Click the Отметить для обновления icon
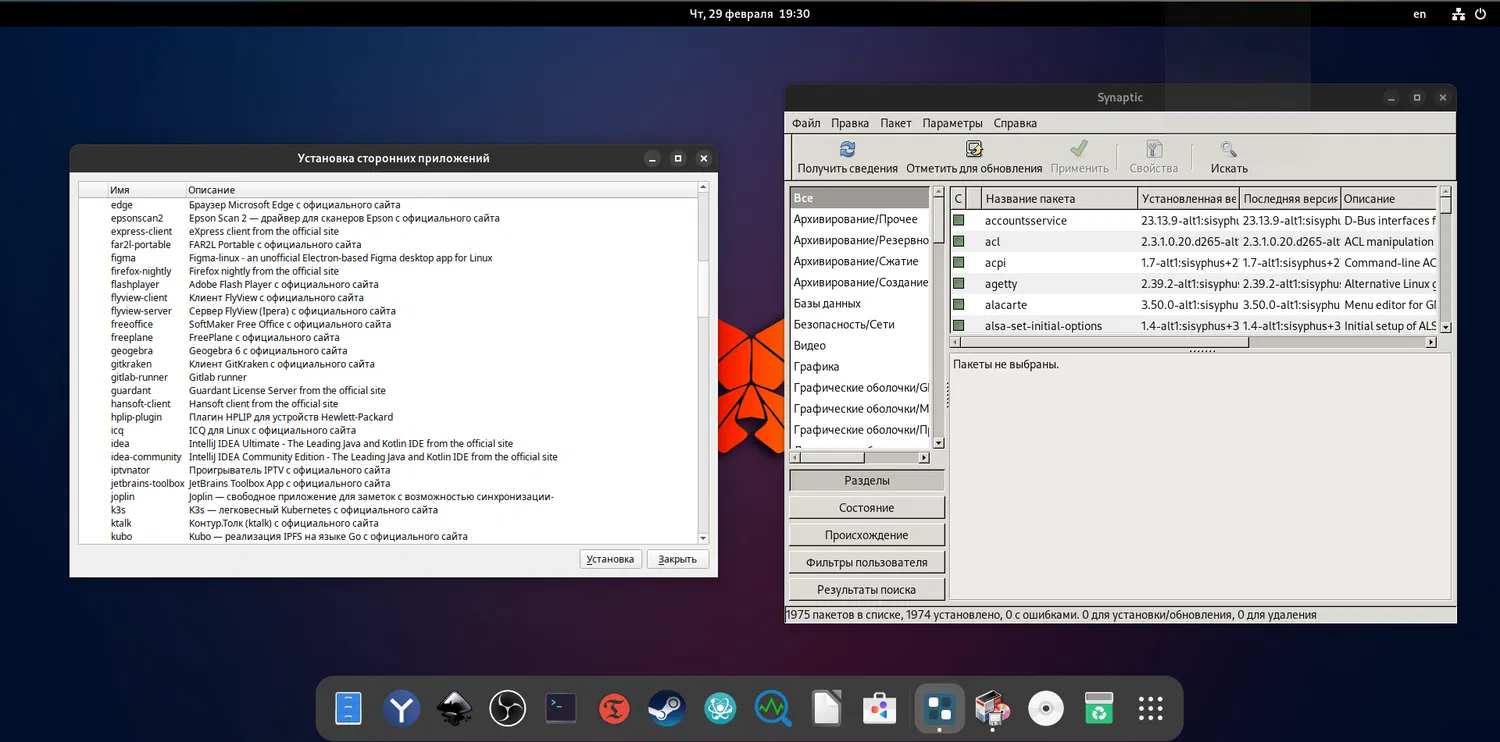Image resolution: width=1500 pixels, height=742 pixels. coord(973,150)
